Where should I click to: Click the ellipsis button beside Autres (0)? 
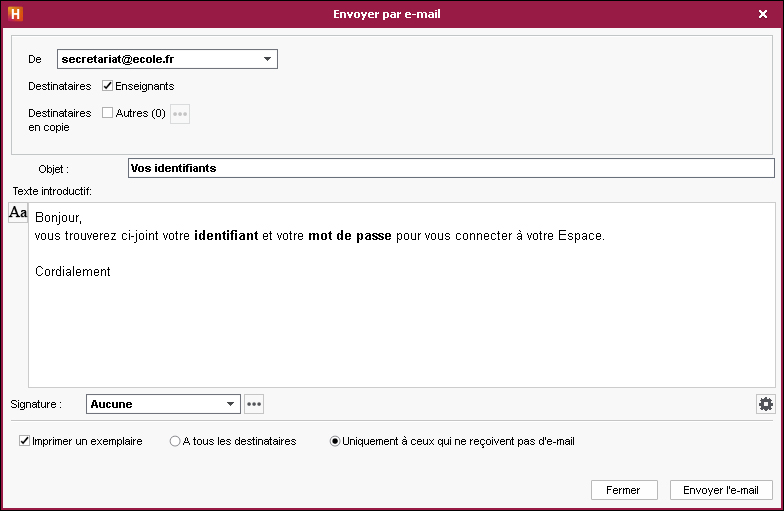180,114
